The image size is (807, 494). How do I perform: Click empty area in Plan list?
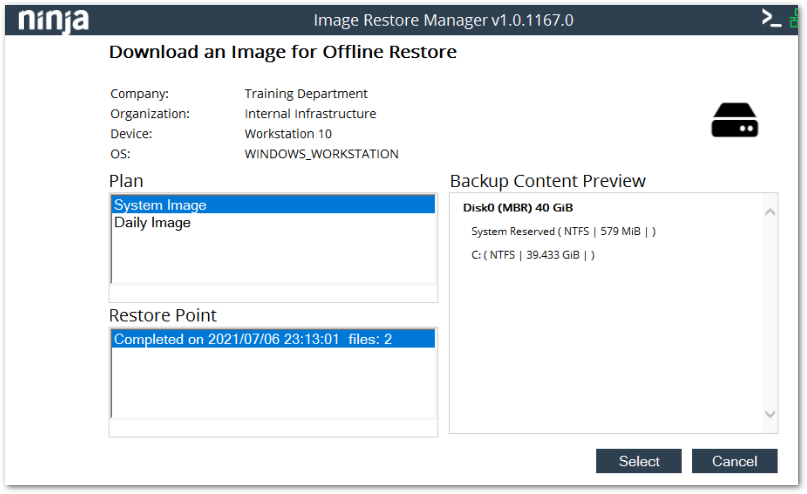272,258
